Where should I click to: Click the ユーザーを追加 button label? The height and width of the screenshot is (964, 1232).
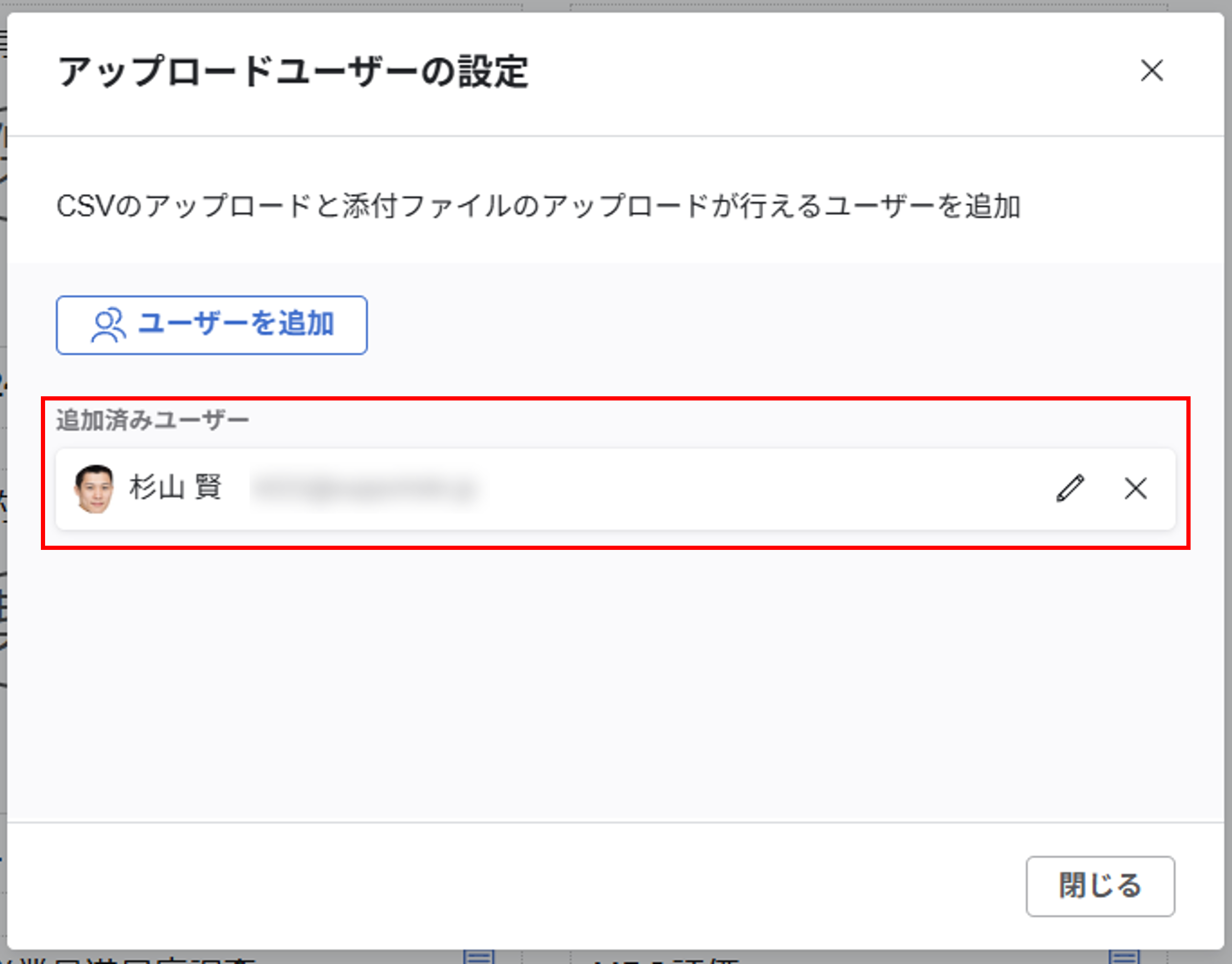236,324
